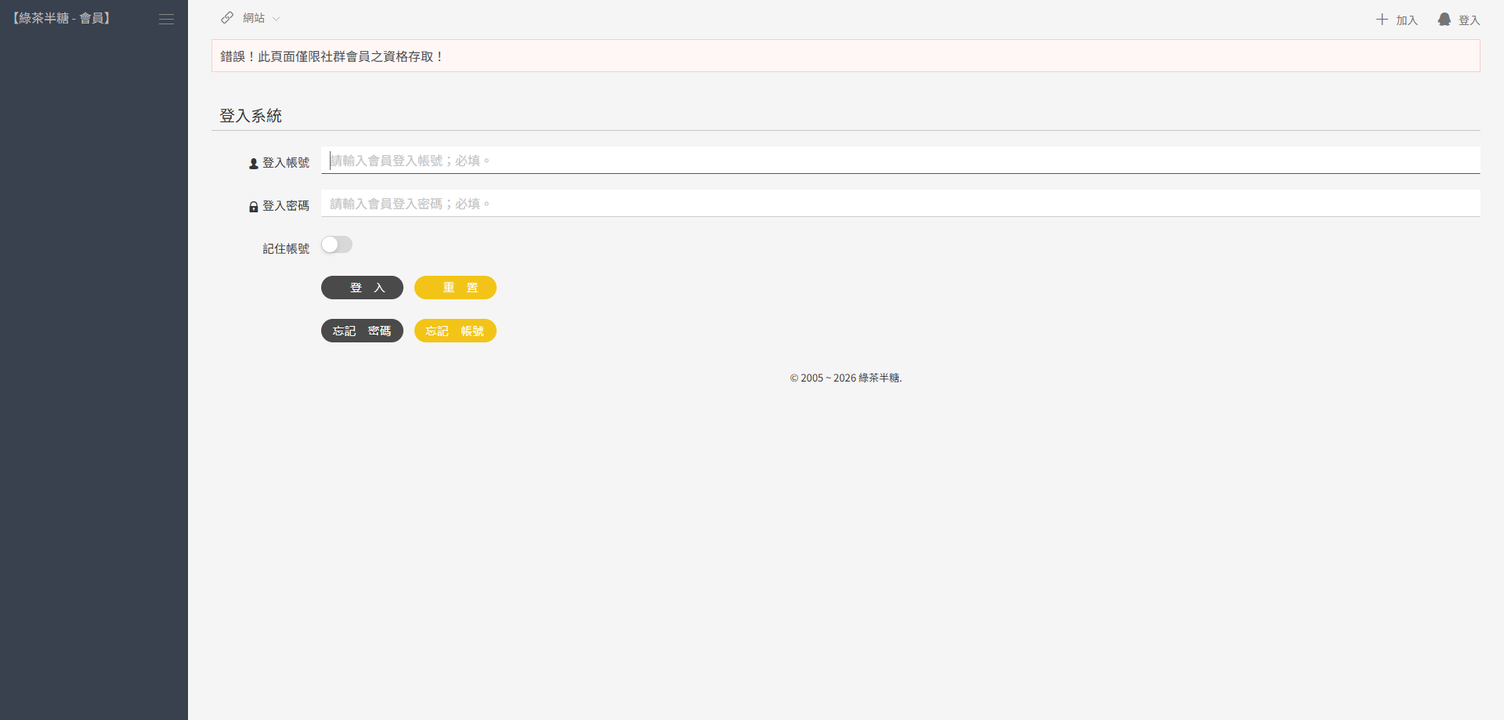Click the 忘記密碼 button
The image size is (1504, 720).
pyautogui.click(x=362, y=331)
